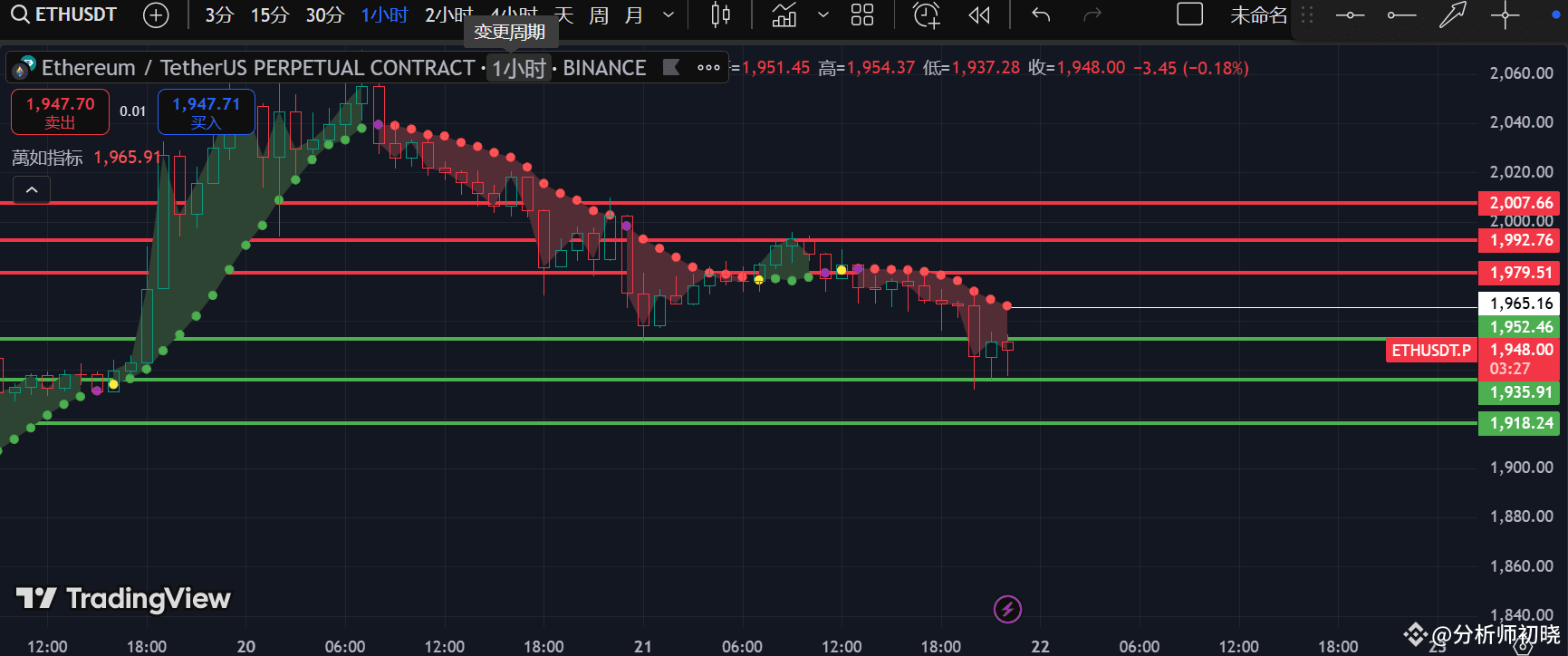Open the ETHUSDT symbol search
Screen dimensions: 1568x656
63,14
